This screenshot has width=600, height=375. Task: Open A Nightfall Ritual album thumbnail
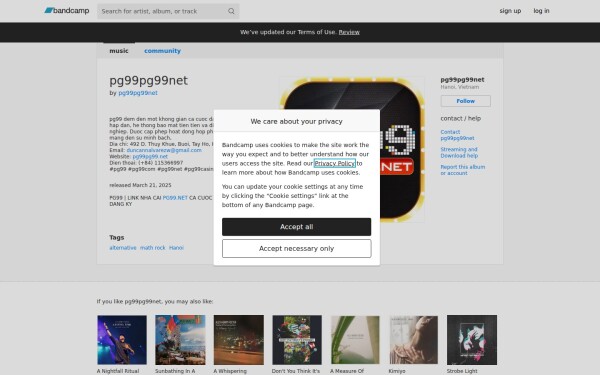[122, 340]
